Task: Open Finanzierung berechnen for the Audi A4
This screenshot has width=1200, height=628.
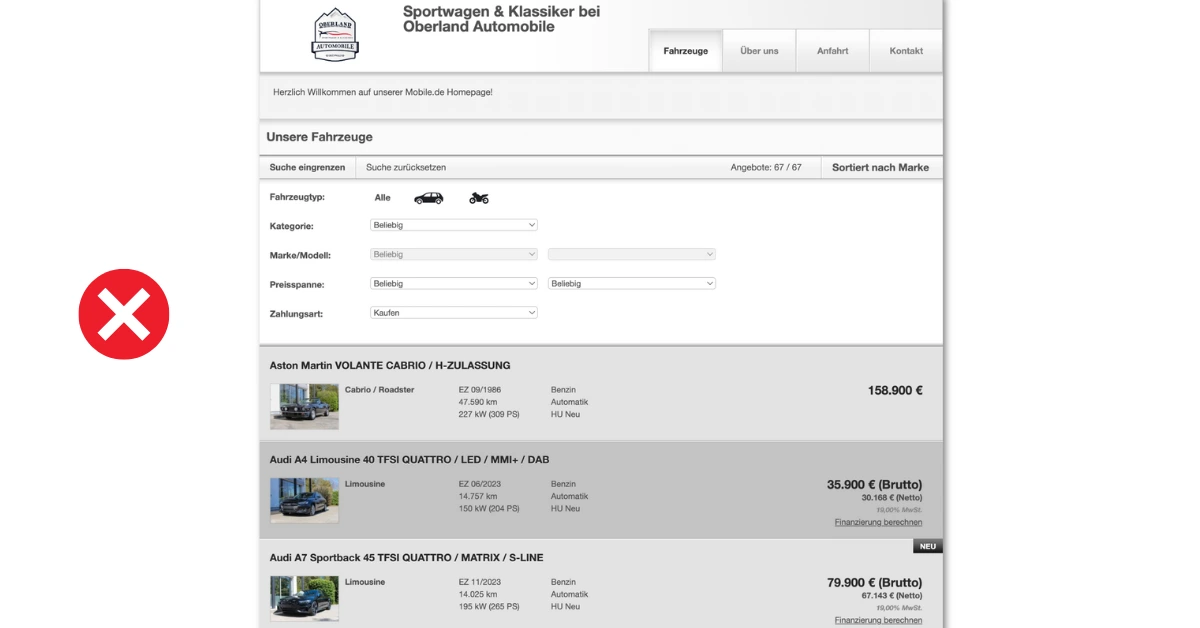Action: coord(878,521)
